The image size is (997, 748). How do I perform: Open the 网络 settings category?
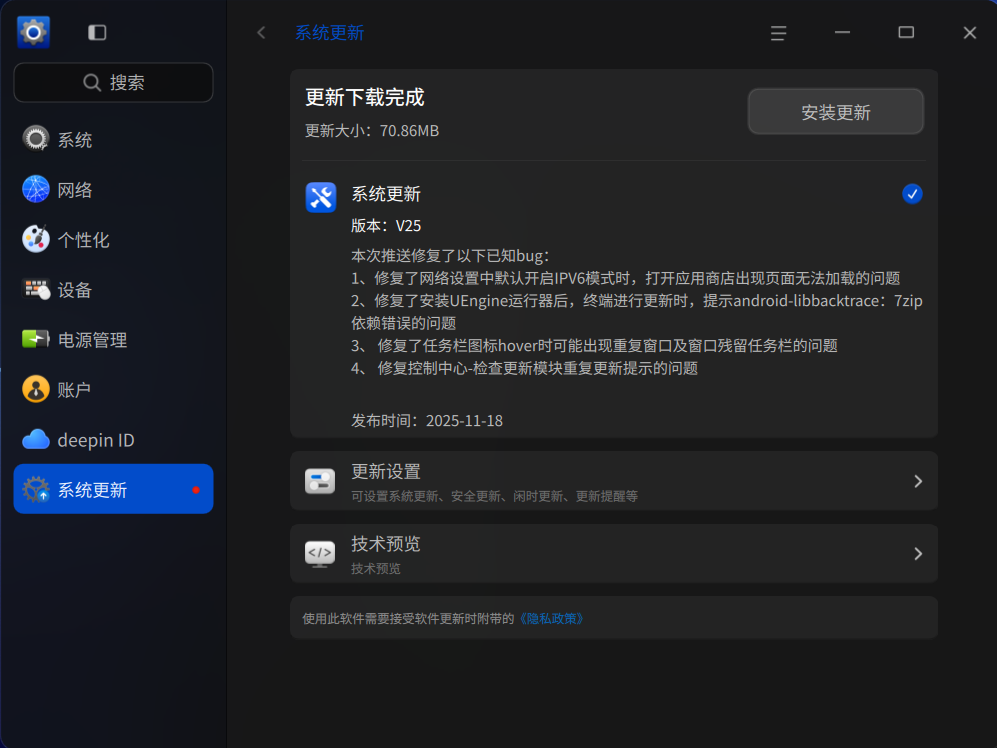coord(113,189)
